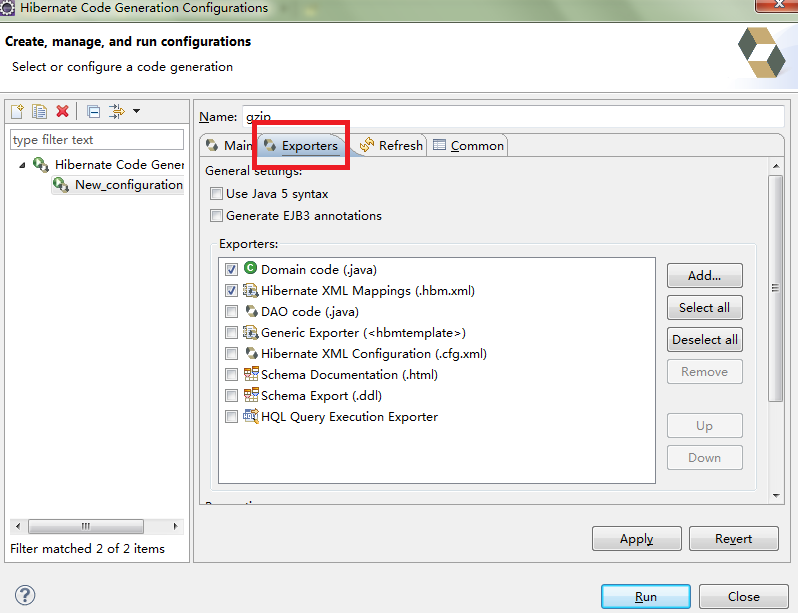The width and height of the screenshot is (798, 613).
Task: Click the Select all button
Action: pyautogui.click(x=704, y=308)
